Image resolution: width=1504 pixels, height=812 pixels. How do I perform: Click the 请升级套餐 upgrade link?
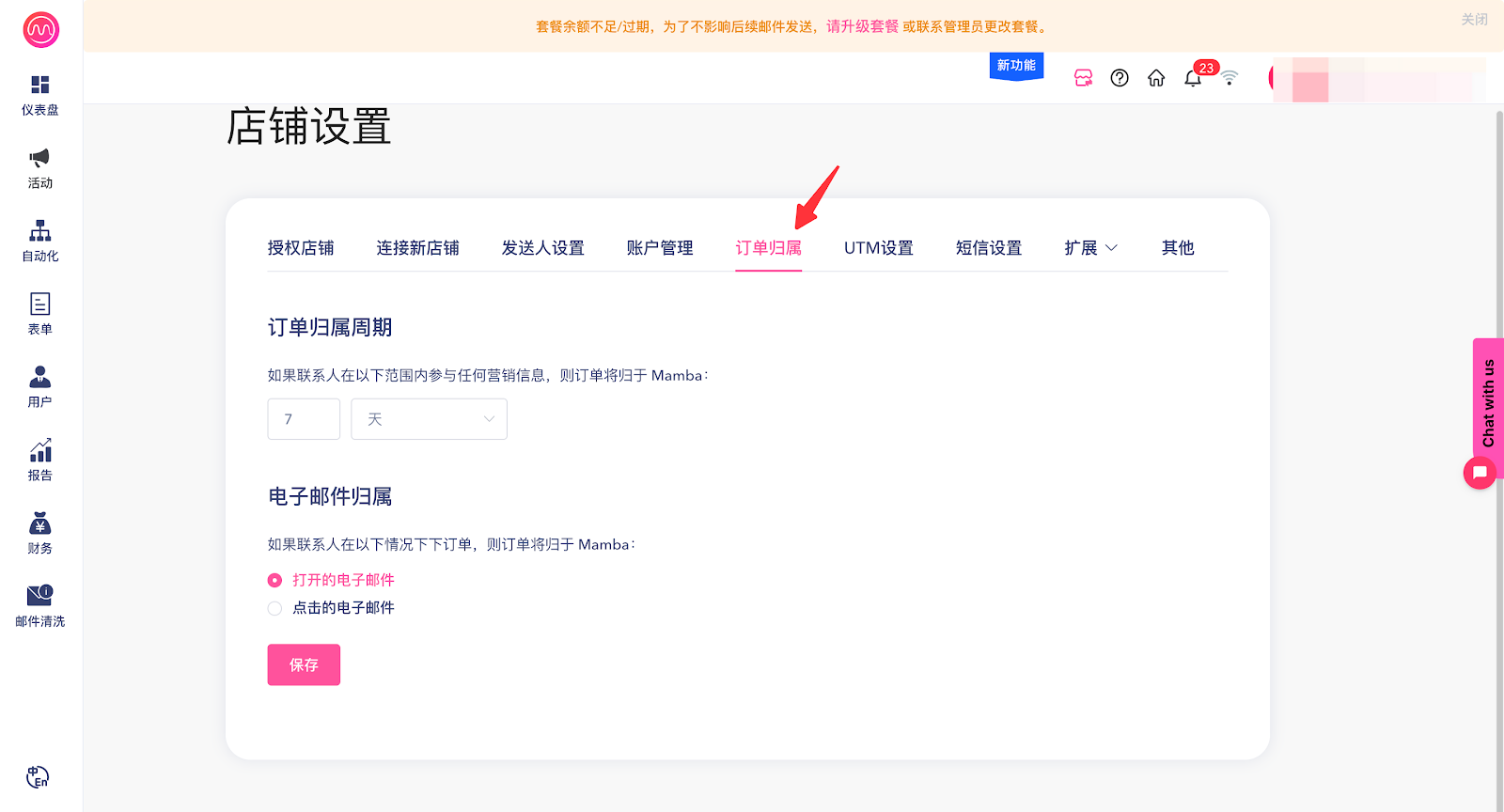click(x=862, y=26)
